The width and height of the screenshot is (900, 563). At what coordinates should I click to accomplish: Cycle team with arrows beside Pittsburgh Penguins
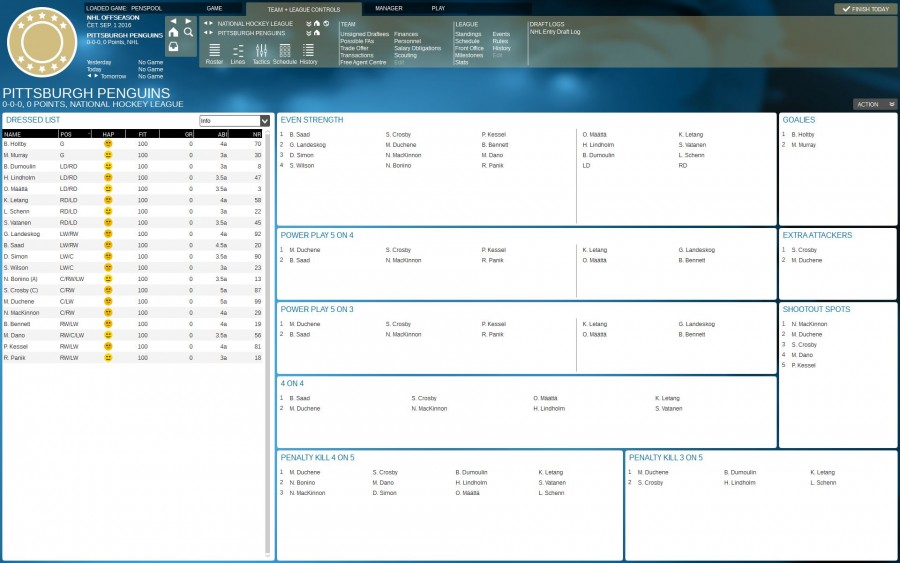click(208, 33)
